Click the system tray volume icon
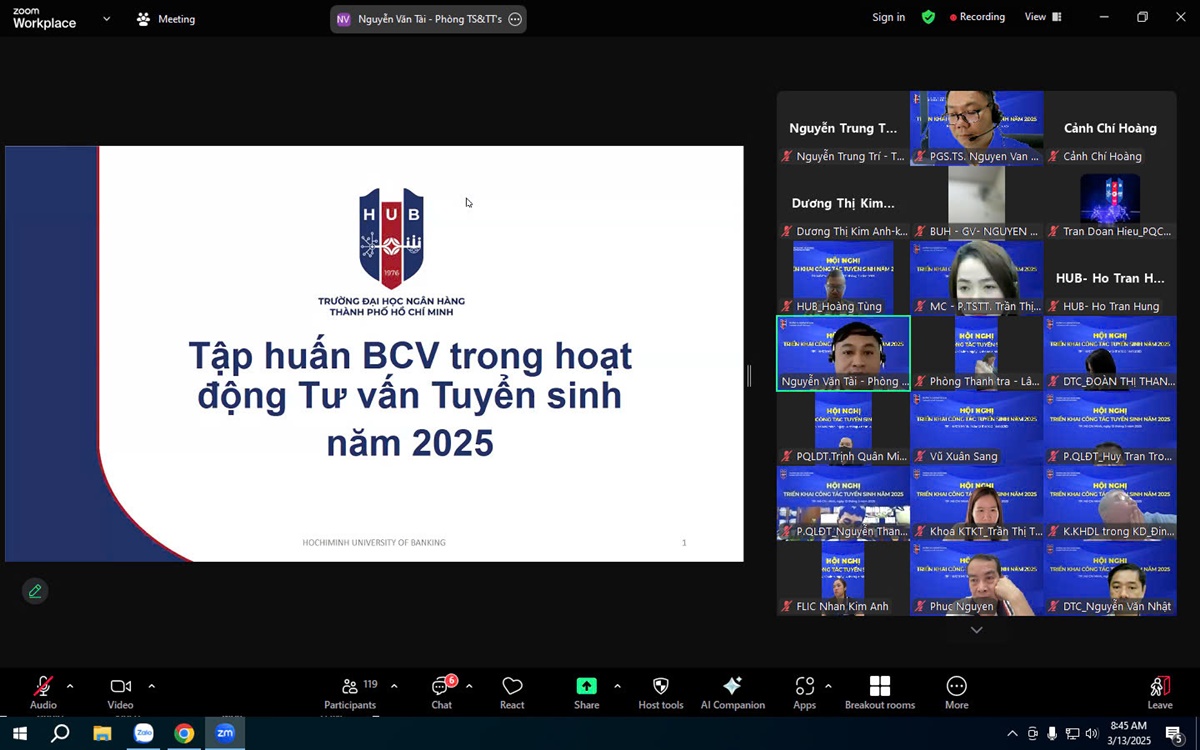1200x750 pixels. 1091,733
